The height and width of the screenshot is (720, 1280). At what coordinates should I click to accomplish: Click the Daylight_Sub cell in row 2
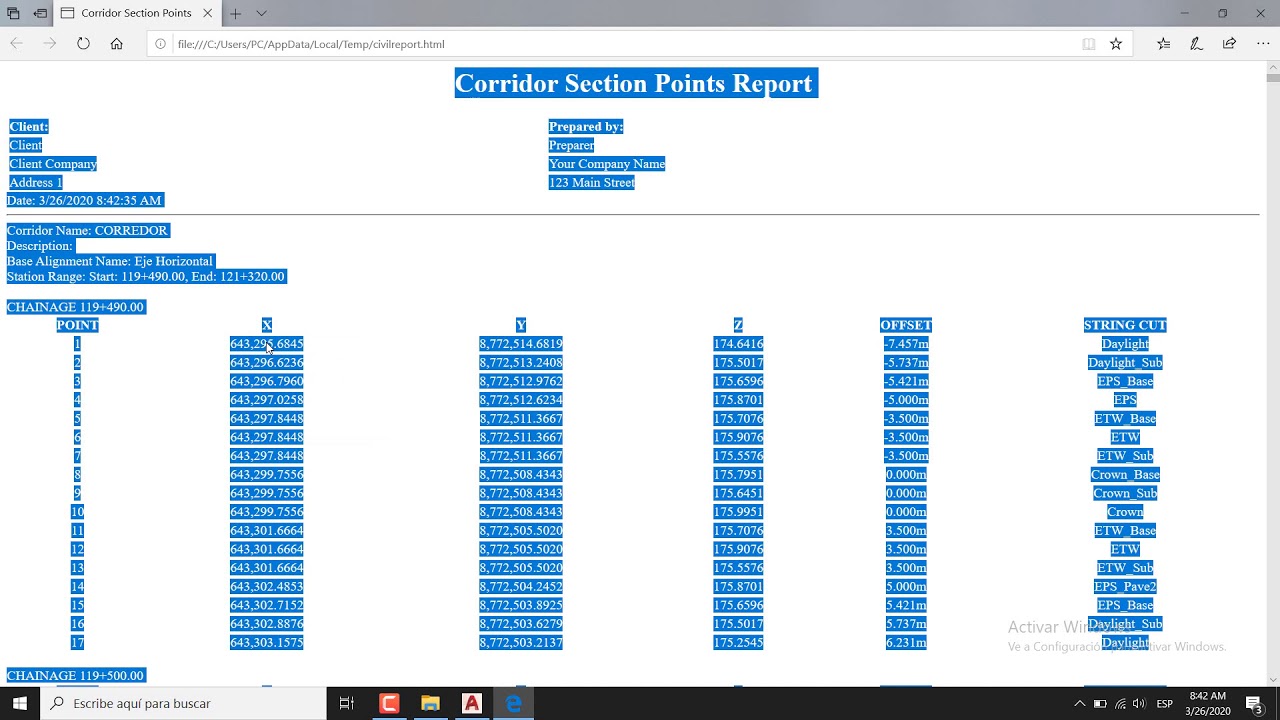tap(1125, 363)
